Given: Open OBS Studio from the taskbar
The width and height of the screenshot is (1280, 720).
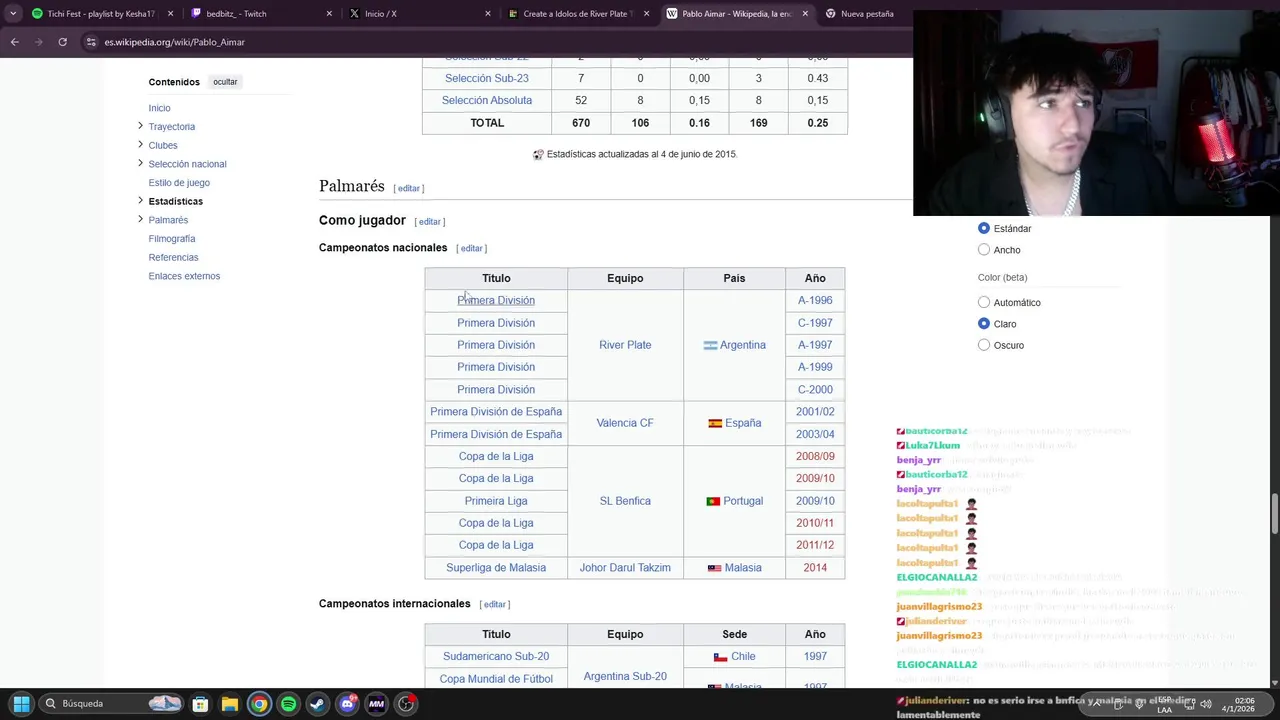Looking at the screenshot, I should coord(406,703).
